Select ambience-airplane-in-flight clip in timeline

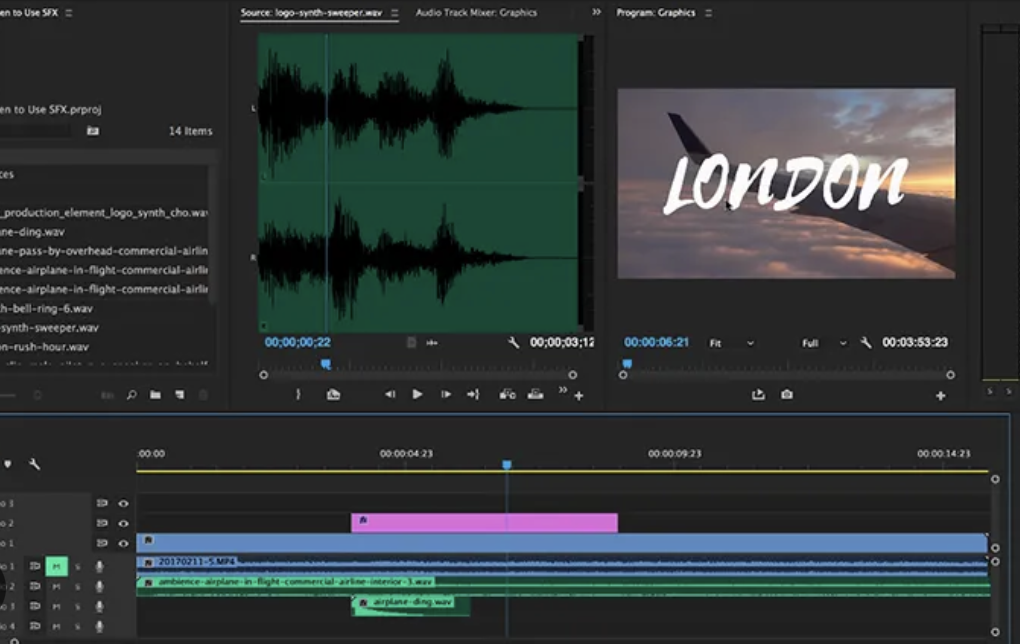563,585
